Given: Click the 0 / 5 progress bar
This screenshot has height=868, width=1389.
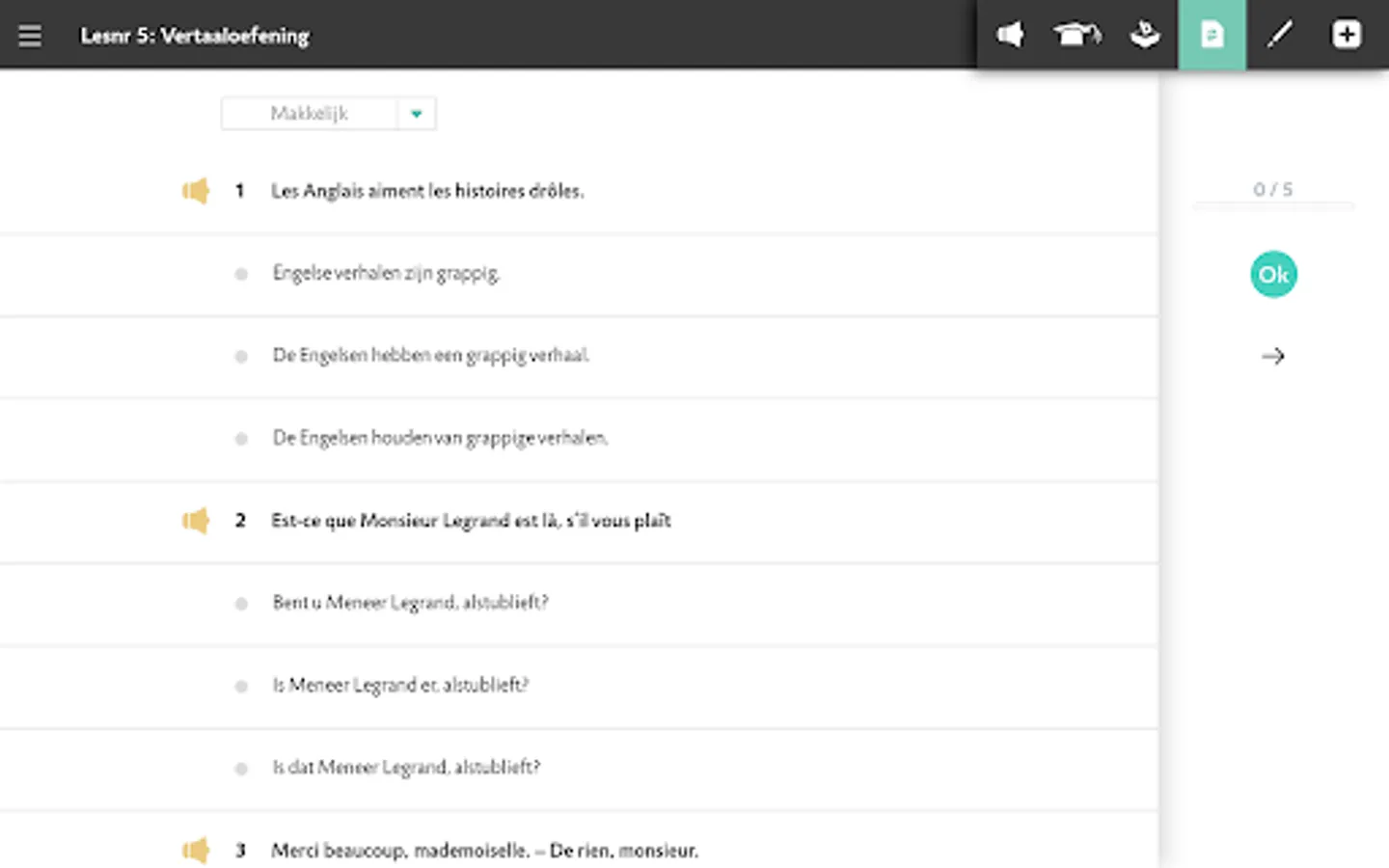Looking at the screenshot, I should pos(1273,205).
